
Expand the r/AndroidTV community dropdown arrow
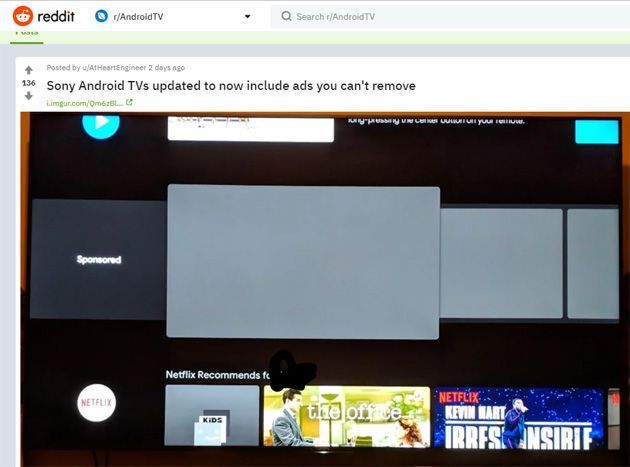pos(247,17)
